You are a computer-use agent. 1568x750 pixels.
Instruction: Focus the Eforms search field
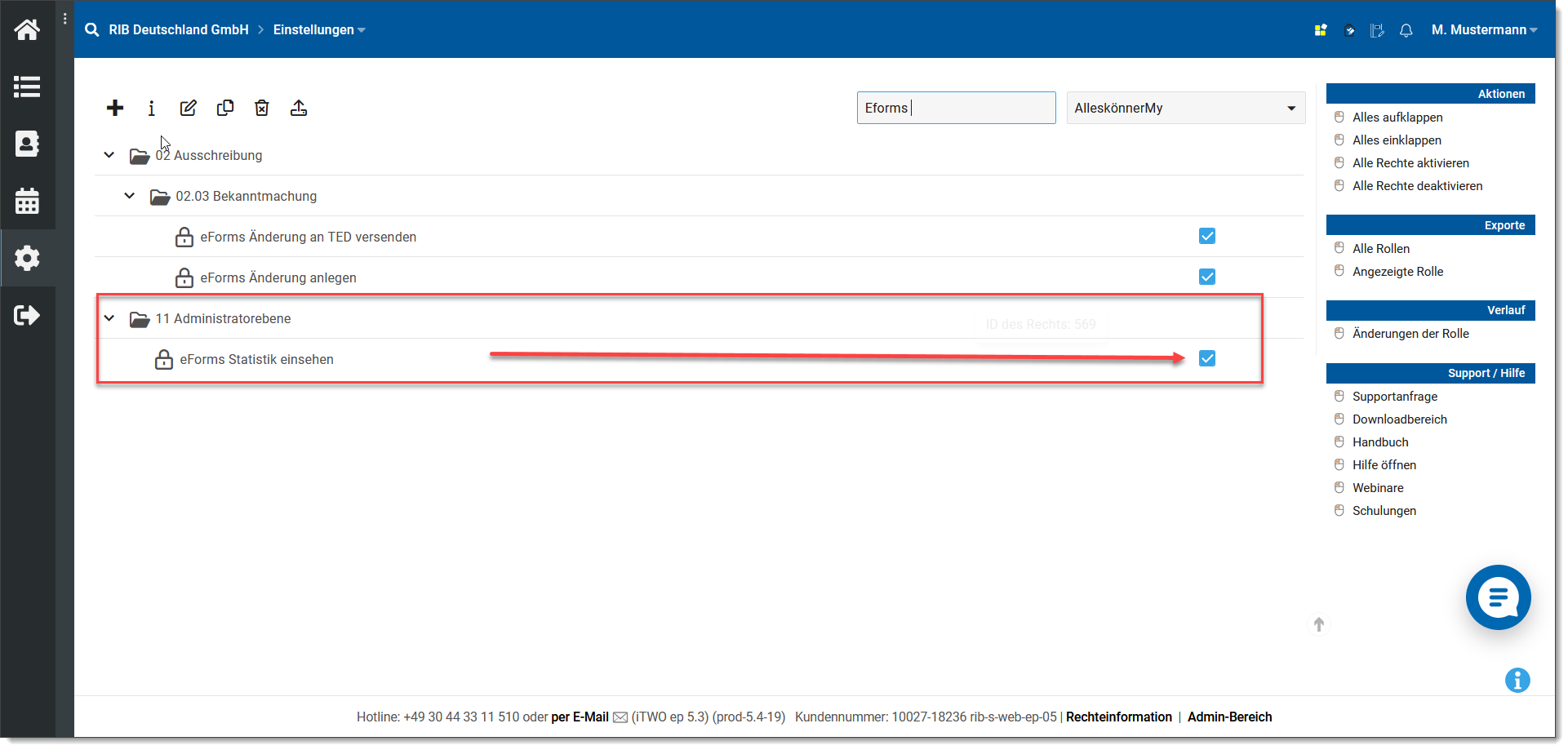pos(956,108)
